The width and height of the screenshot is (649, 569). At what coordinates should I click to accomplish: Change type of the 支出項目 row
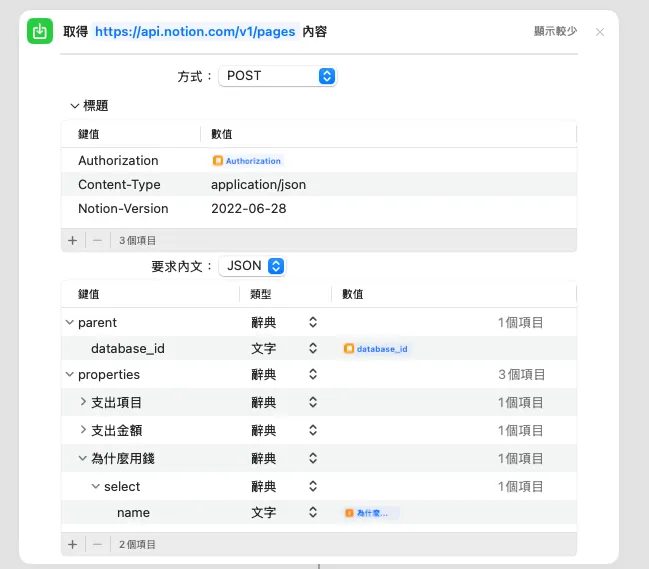click(313, 402)
